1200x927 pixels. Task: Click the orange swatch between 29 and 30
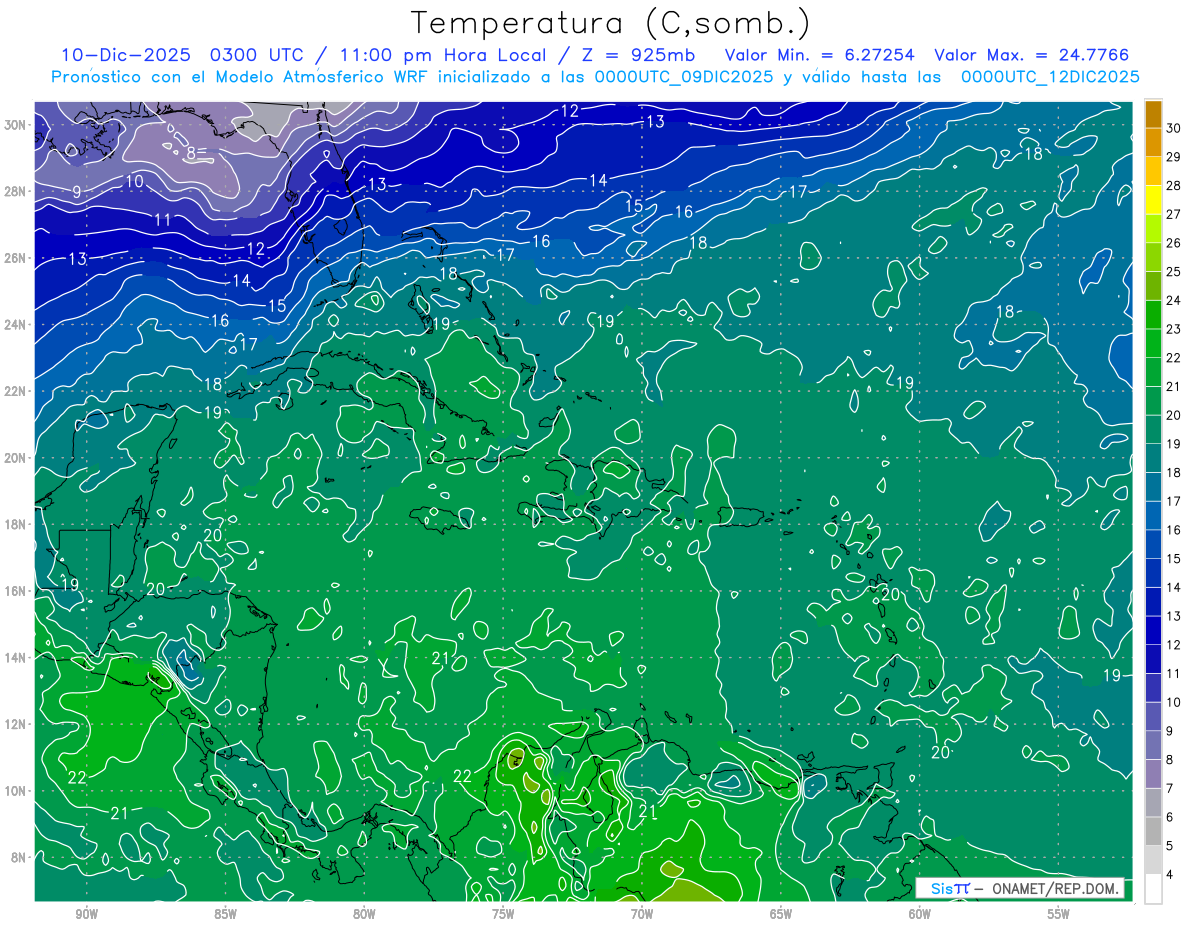click(1153, 143)
